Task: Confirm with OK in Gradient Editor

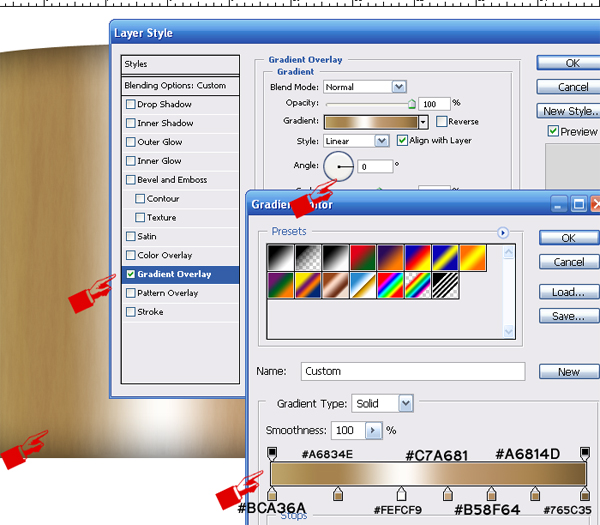Action: pyautogui.click(x=569, y=238)
